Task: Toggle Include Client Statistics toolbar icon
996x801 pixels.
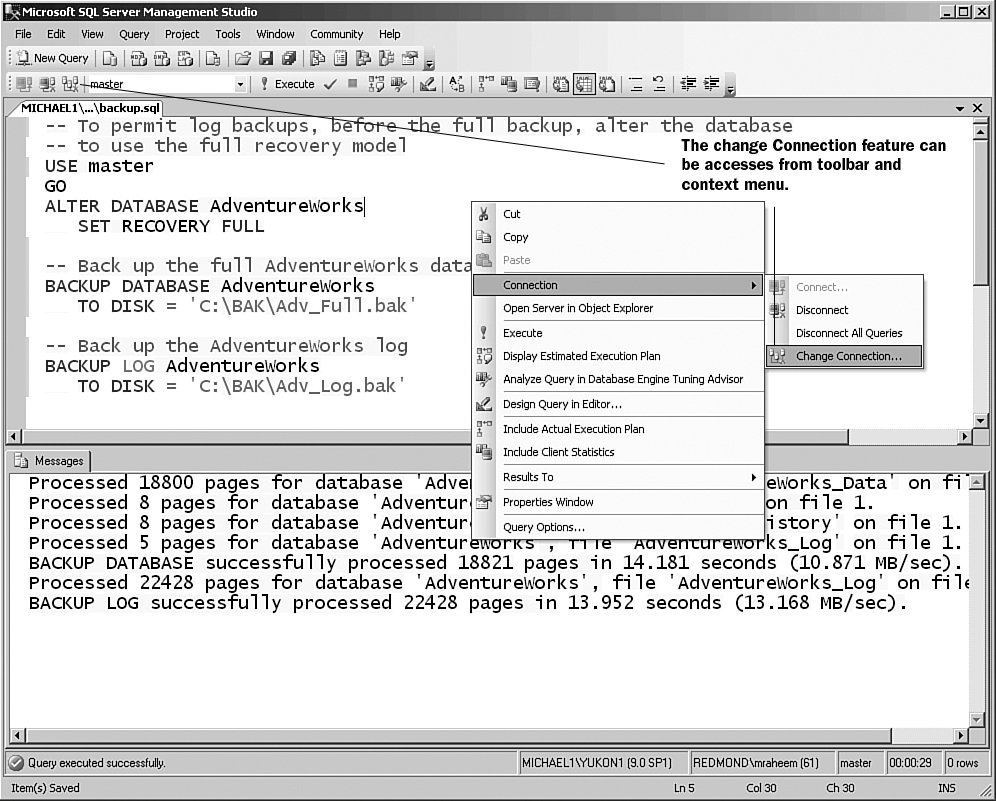Action: point(509,84)
